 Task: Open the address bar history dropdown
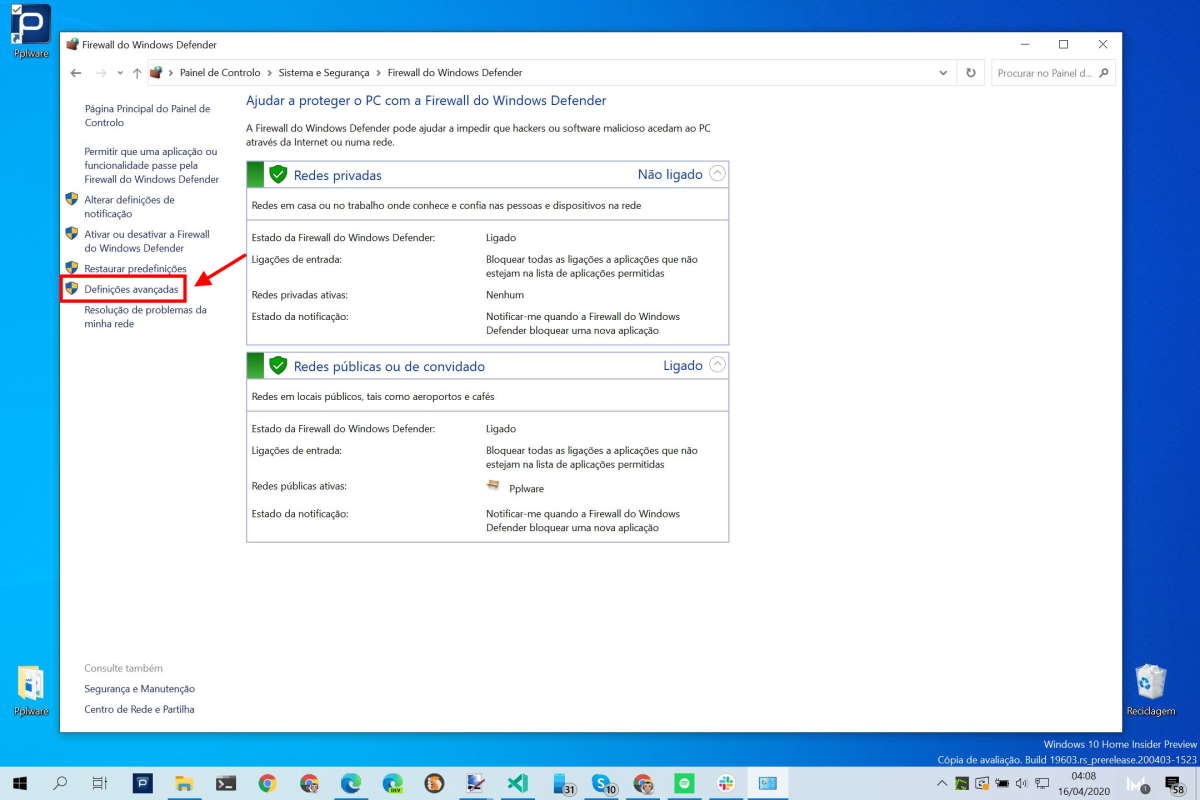pyautogui.click(x=943, y=73)
